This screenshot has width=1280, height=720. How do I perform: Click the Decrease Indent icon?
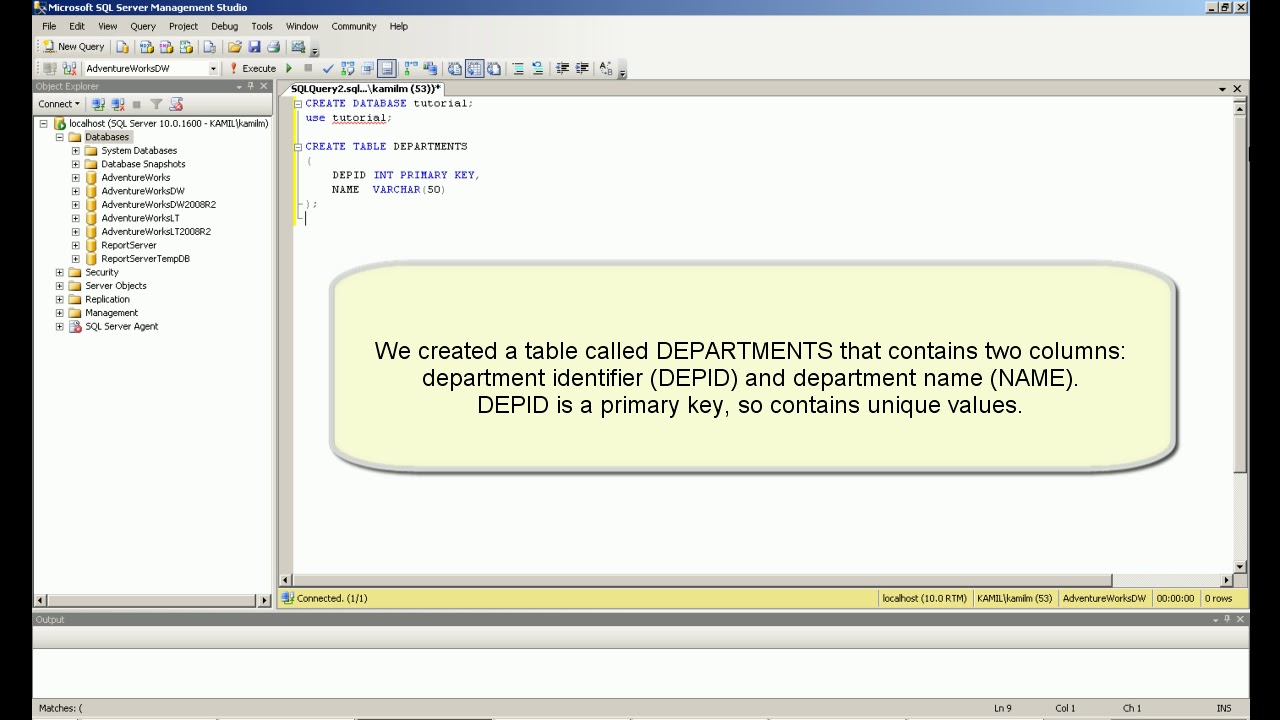562,69
